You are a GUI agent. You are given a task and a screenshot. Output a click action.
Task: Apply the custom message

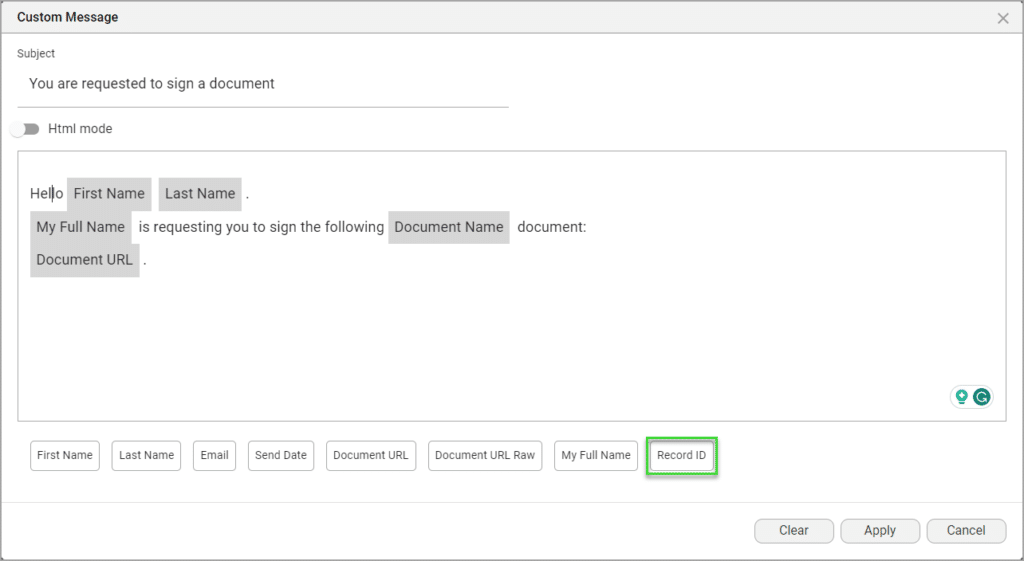point(879,530)
